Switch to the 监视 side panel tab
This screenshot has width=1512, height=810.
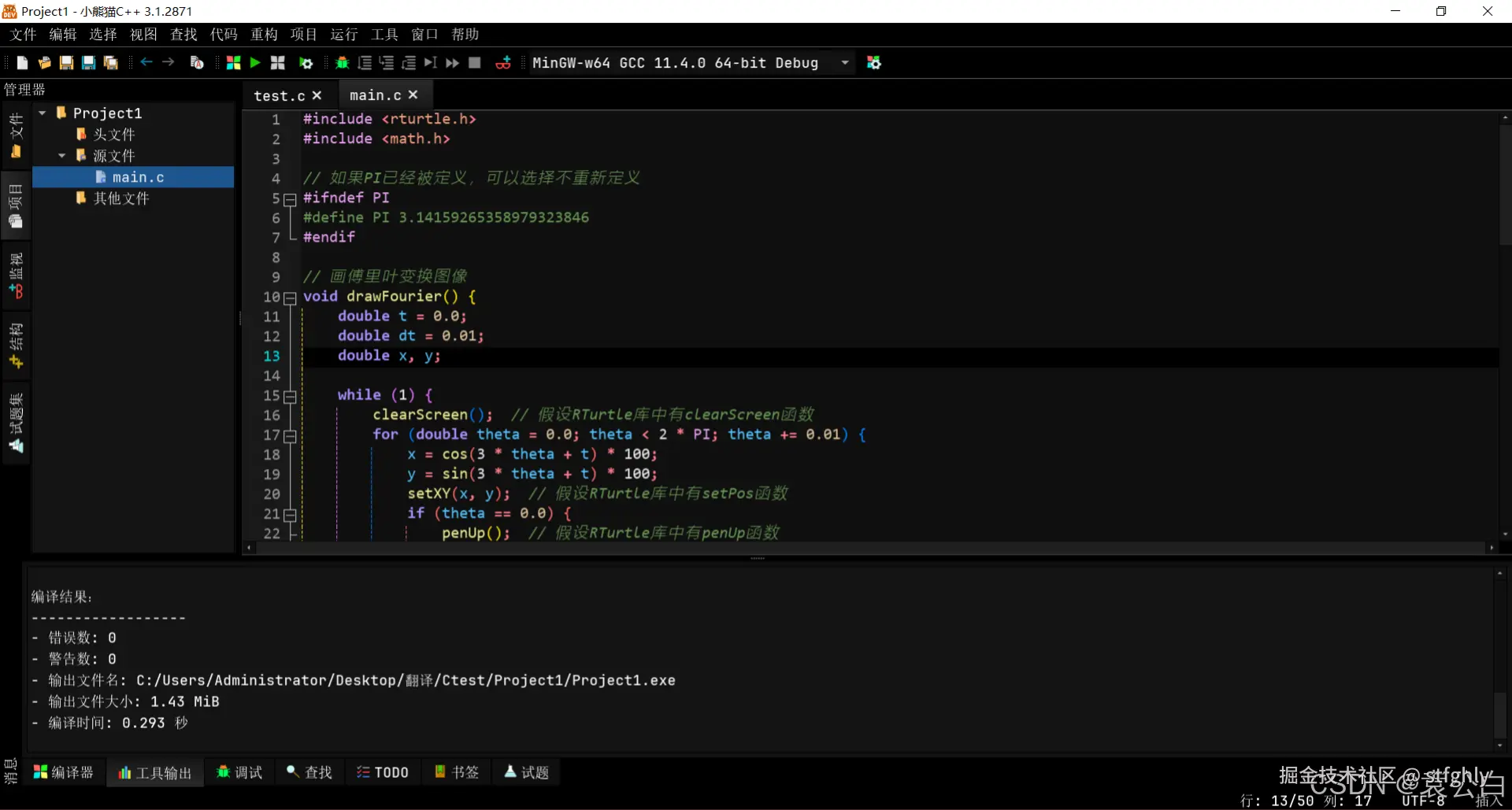[16, 276]
